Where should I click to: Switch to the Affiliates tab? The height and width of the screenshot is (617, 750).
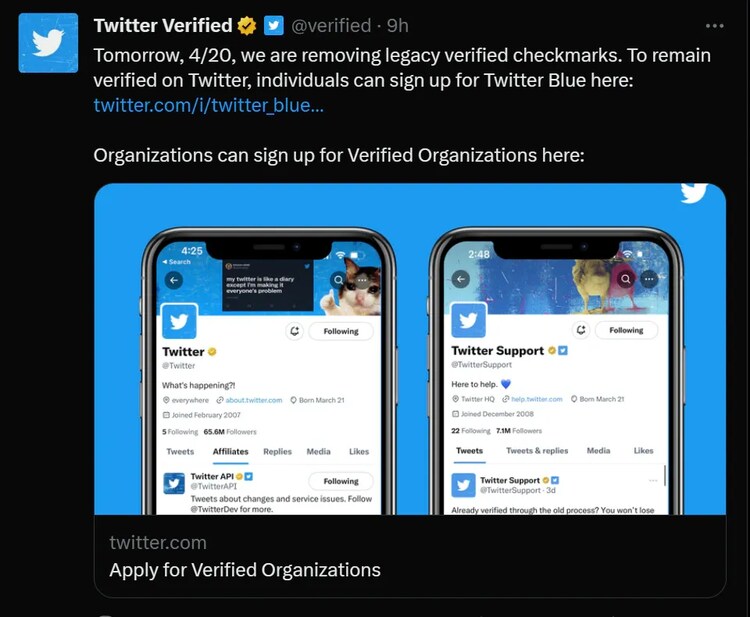coord(231,451)
